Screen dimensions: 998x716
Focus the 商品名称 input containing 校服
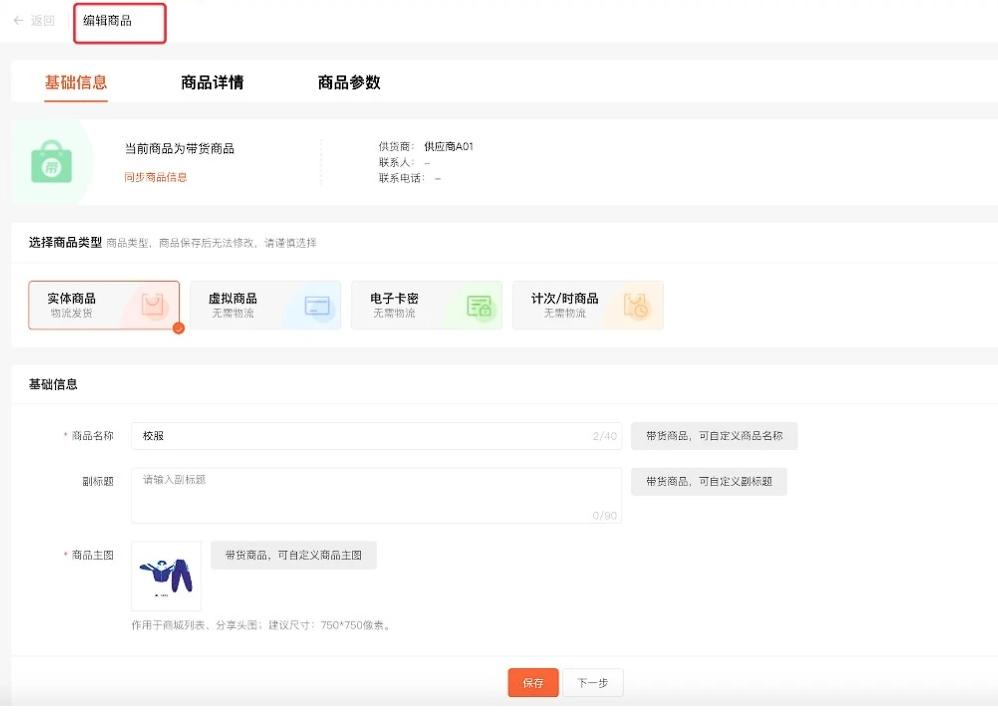[x=376, y=436]
